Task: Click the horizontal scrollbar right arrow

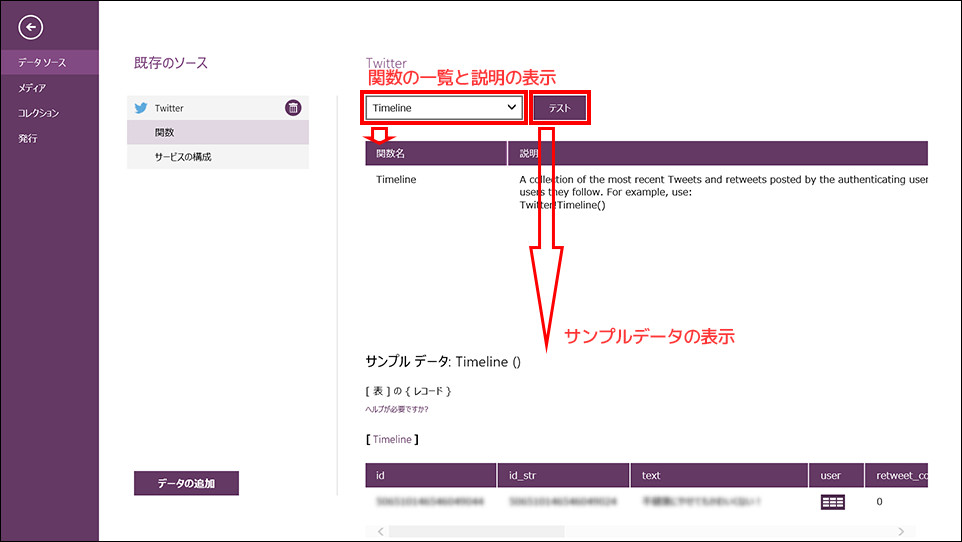Action: pos(901,532)
